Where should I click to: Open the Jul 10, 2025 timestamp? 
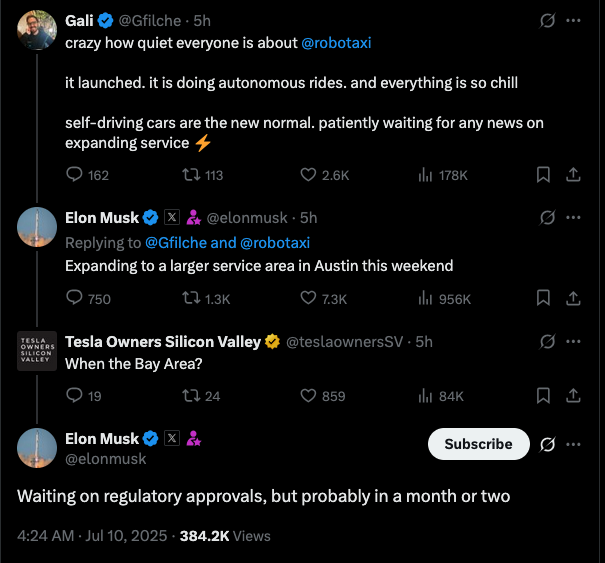(126, 536)
